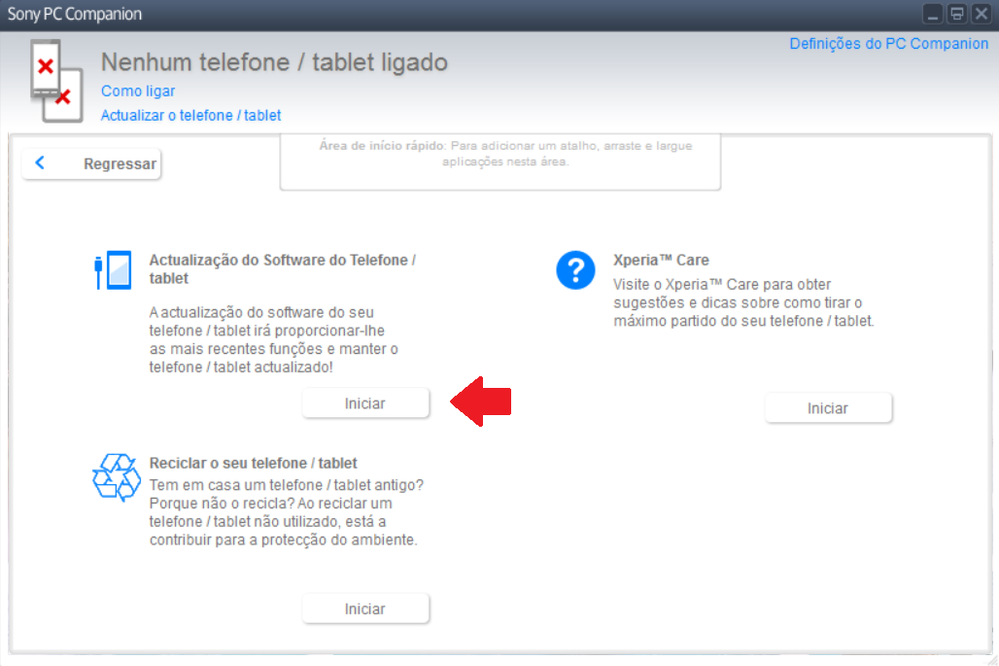Launch Iniciar for recycling your phone
The image size is (999, 666).
click(x=365, y=608)
